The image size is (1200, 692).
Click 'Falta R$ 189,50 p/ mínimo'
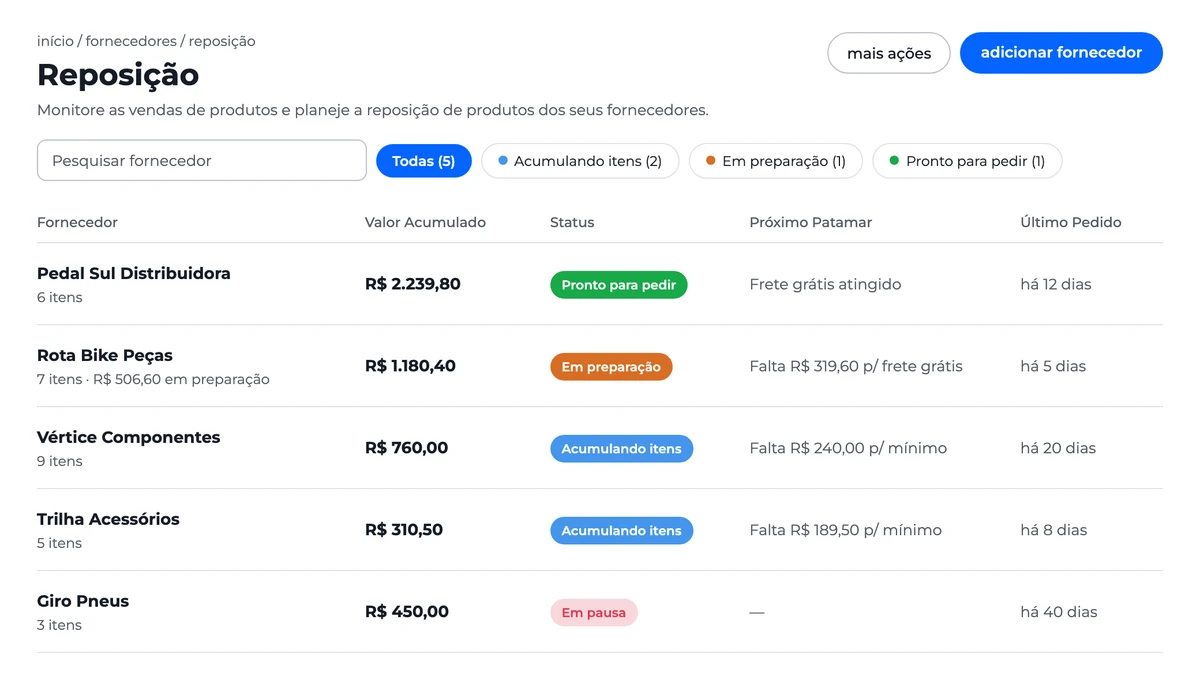coord(845,530)
